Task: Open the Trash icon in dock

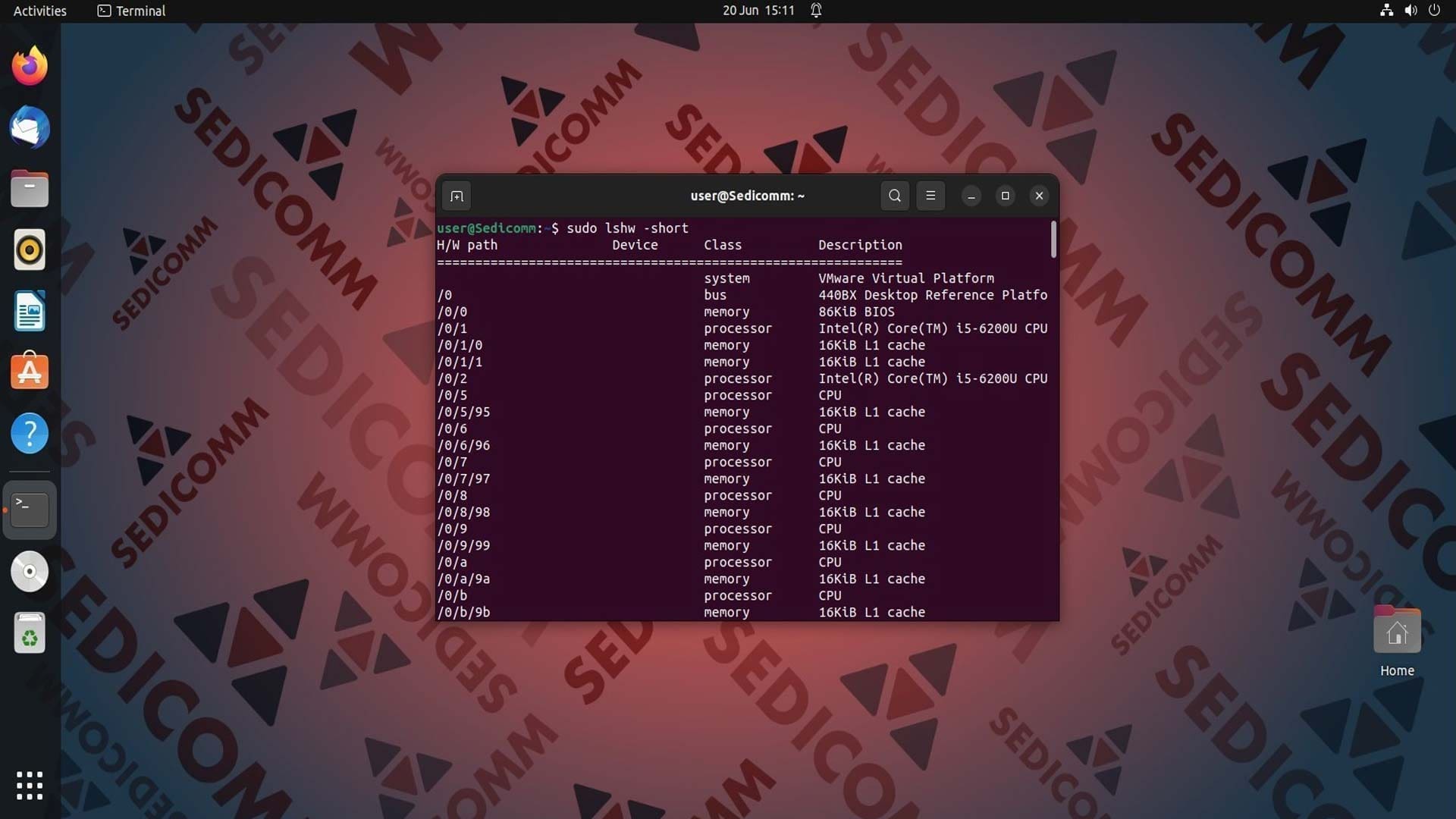Action: click(x=30, y=632)
